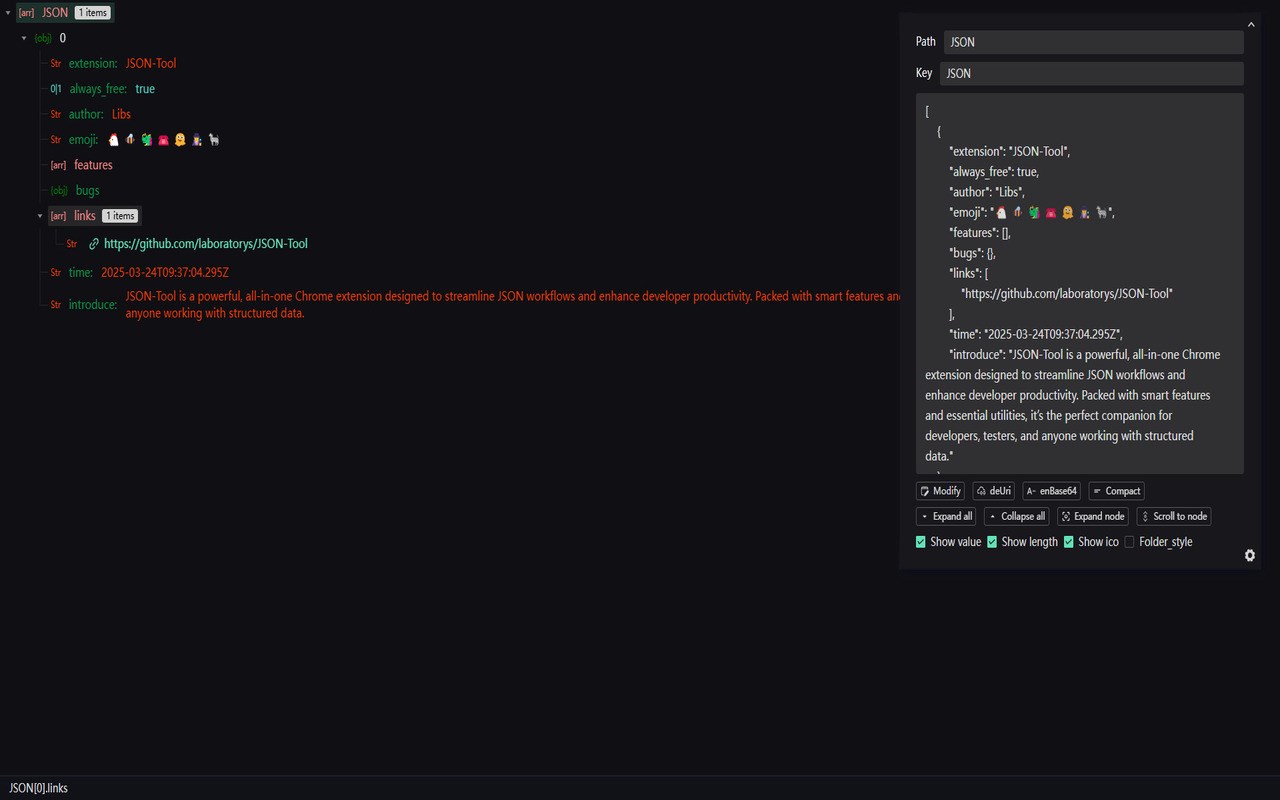Click the obj type icon of node 0
The image size is (1280, 800).
[43, 38]
